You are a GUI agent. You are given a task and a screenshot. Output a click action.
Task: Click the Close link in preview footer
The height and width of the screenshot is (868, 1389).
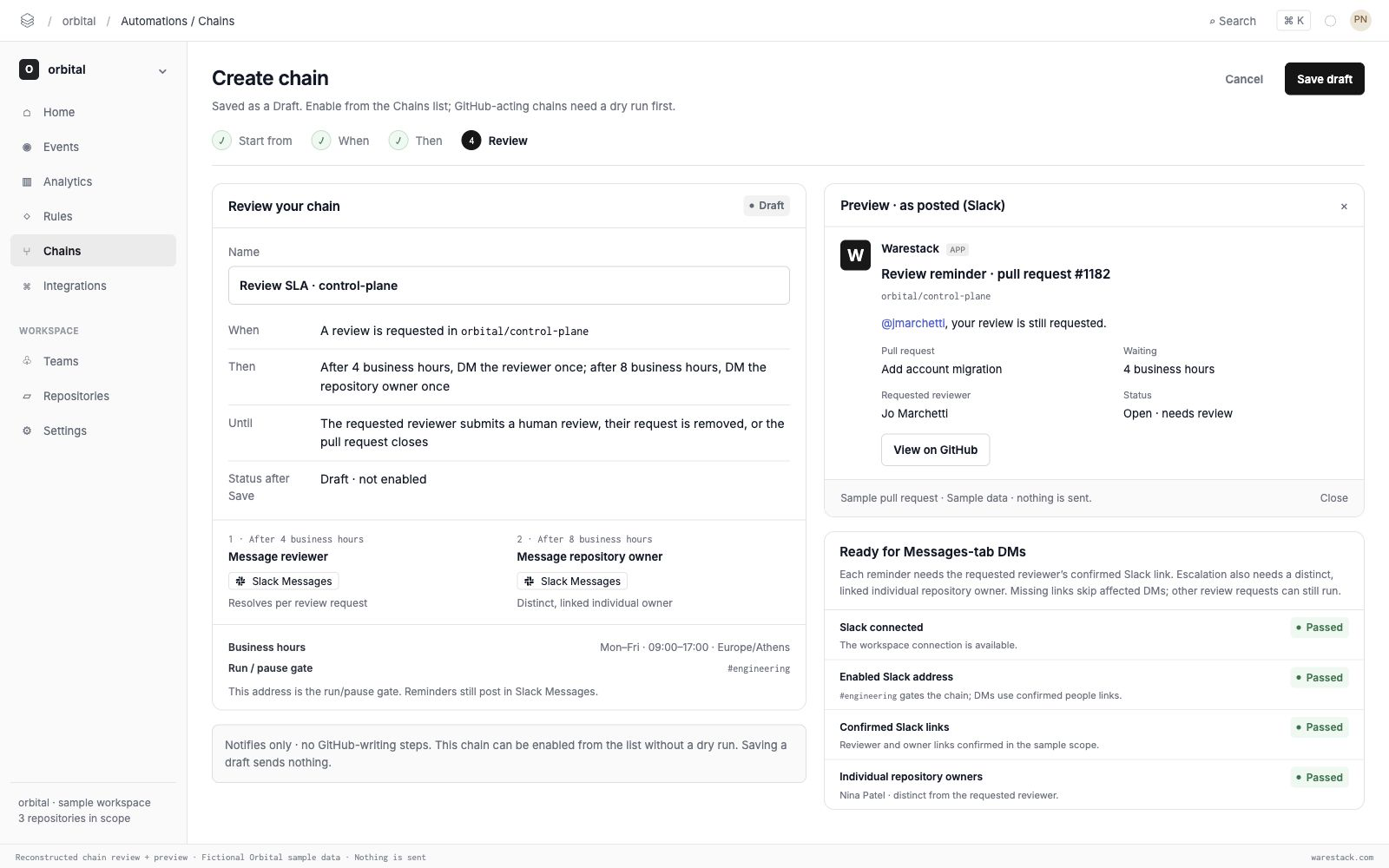click(x=1333, y=498)
